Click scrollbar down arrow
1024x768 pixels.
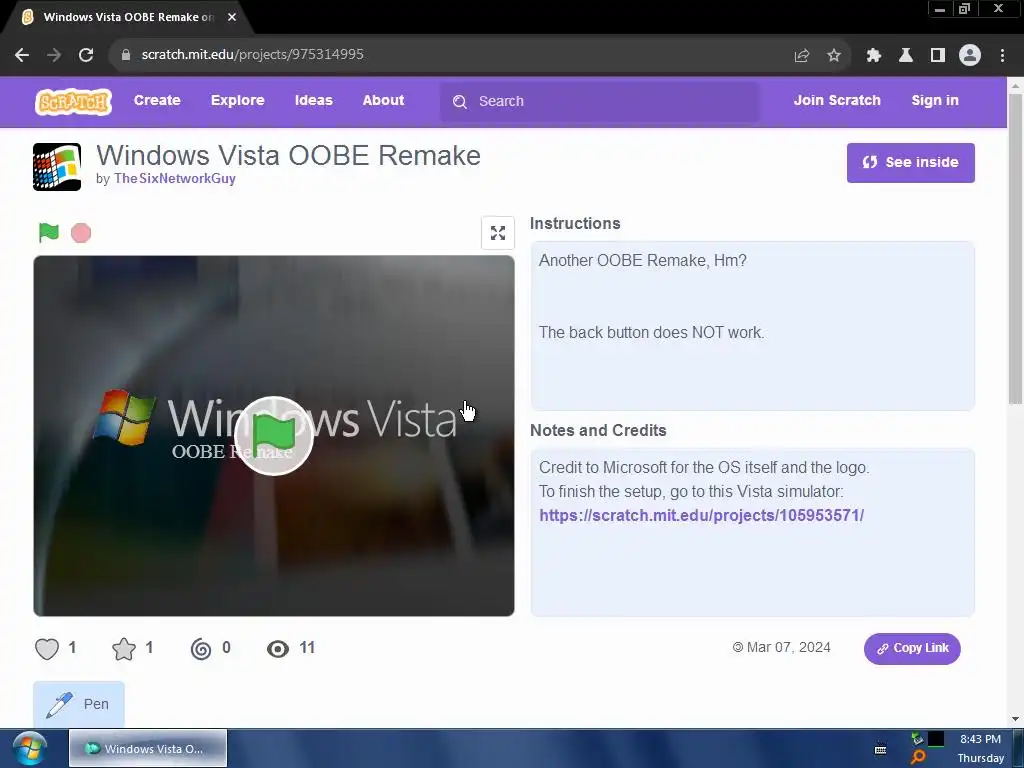[1016, 719]
